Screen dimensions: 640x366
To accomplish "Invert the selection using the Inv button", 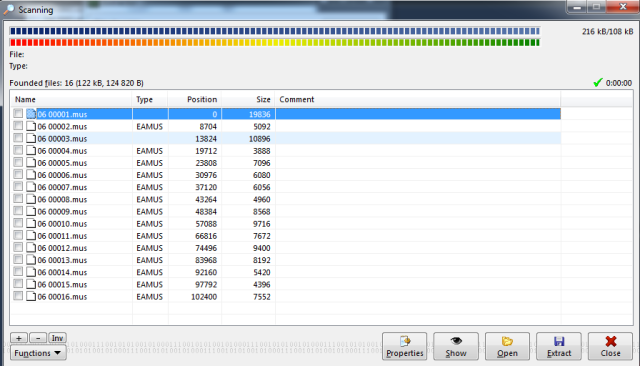I will coord(57,338).
